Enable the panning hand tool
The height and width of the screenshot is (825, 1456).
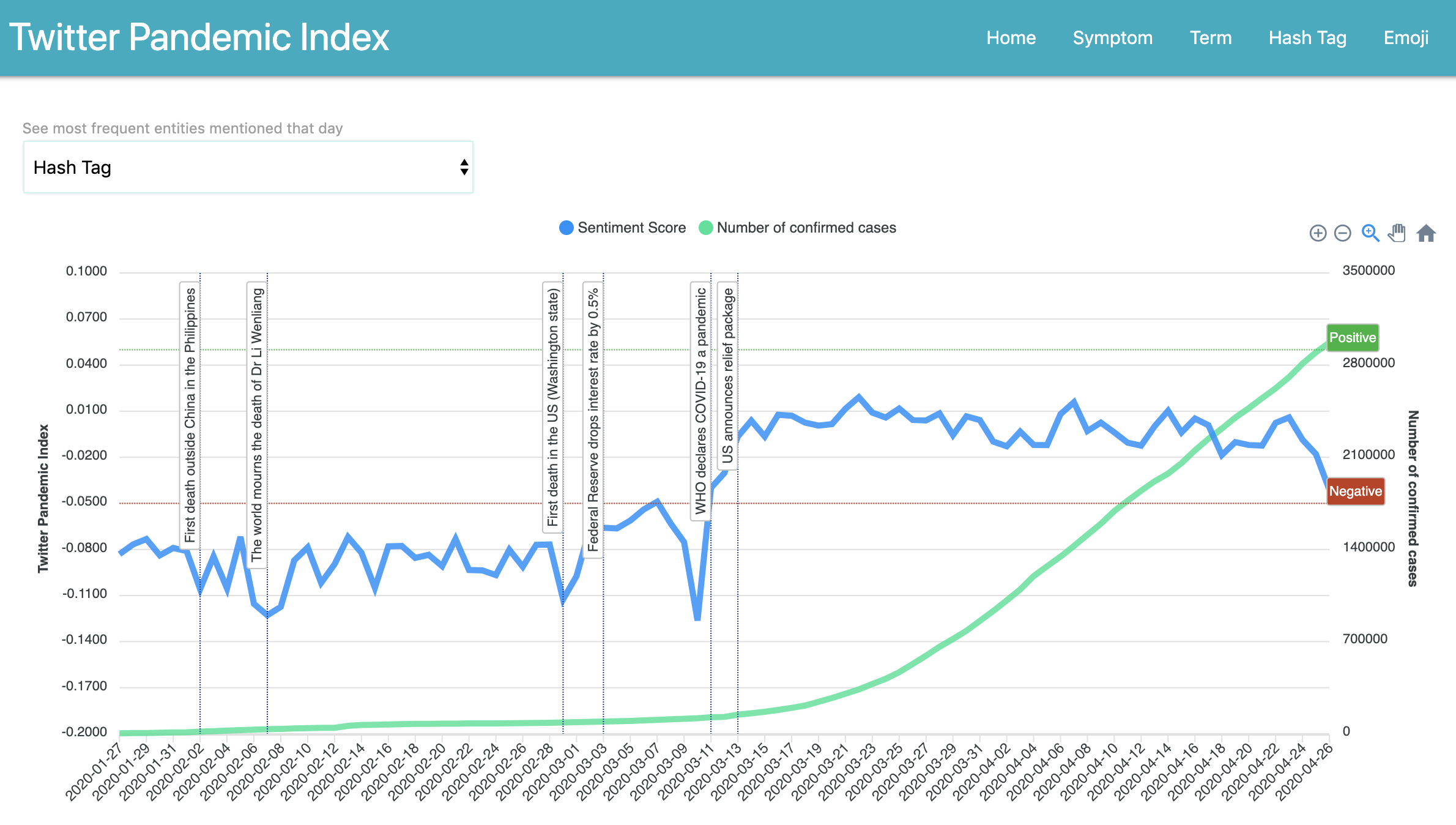(x=1397, y=233)
